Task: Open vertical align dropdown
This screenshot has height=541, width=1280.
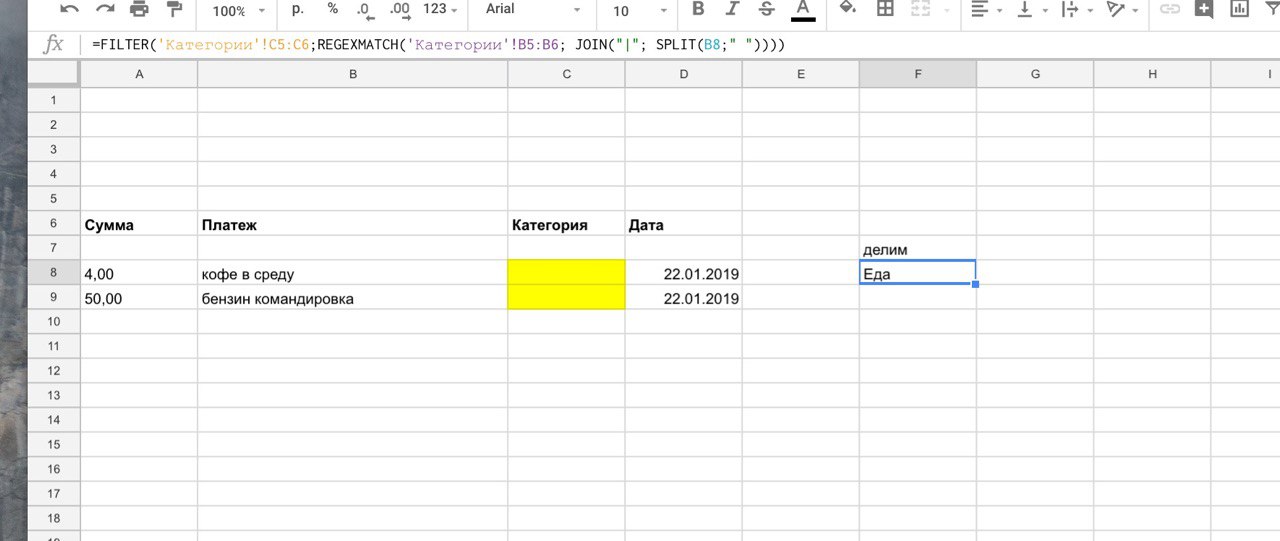Action: coord(1031,10)
